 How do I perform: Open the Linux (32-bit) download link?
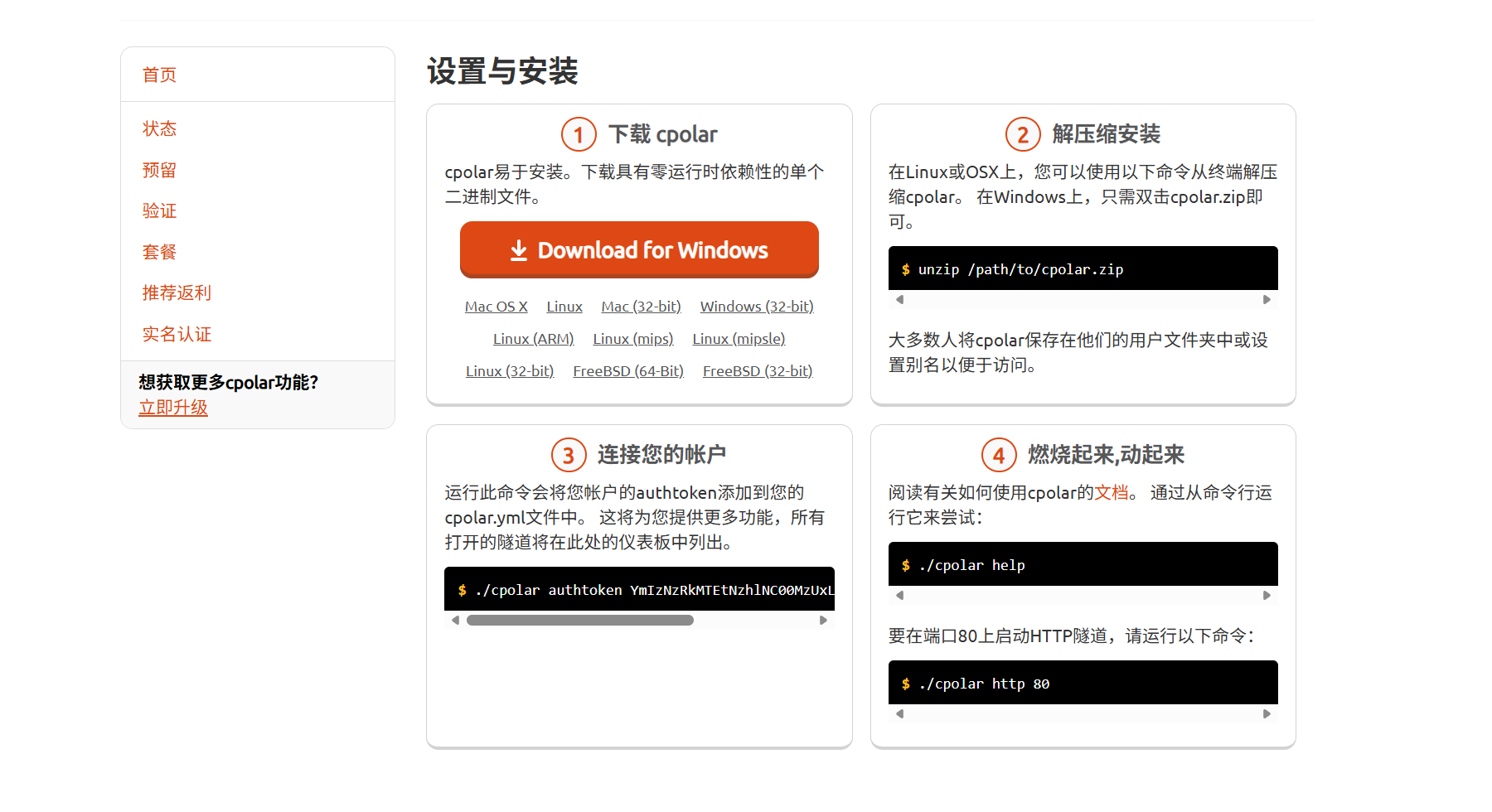(x=510, y=371)
